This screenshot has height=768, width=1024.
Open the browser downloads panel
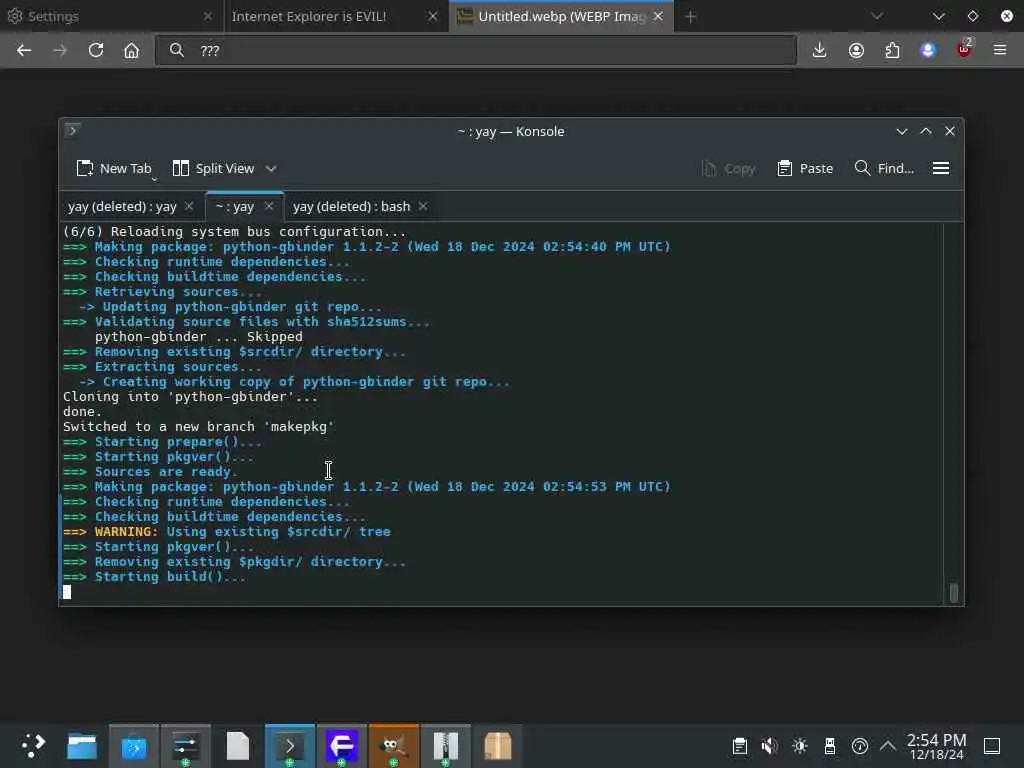[x=820, y=50]
